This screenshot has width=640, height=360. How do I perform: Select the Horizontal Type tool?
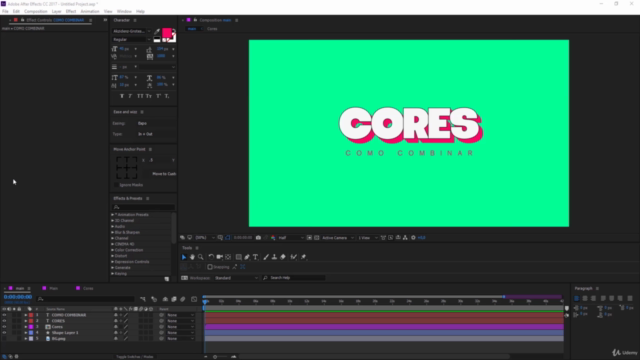(256, 257)
